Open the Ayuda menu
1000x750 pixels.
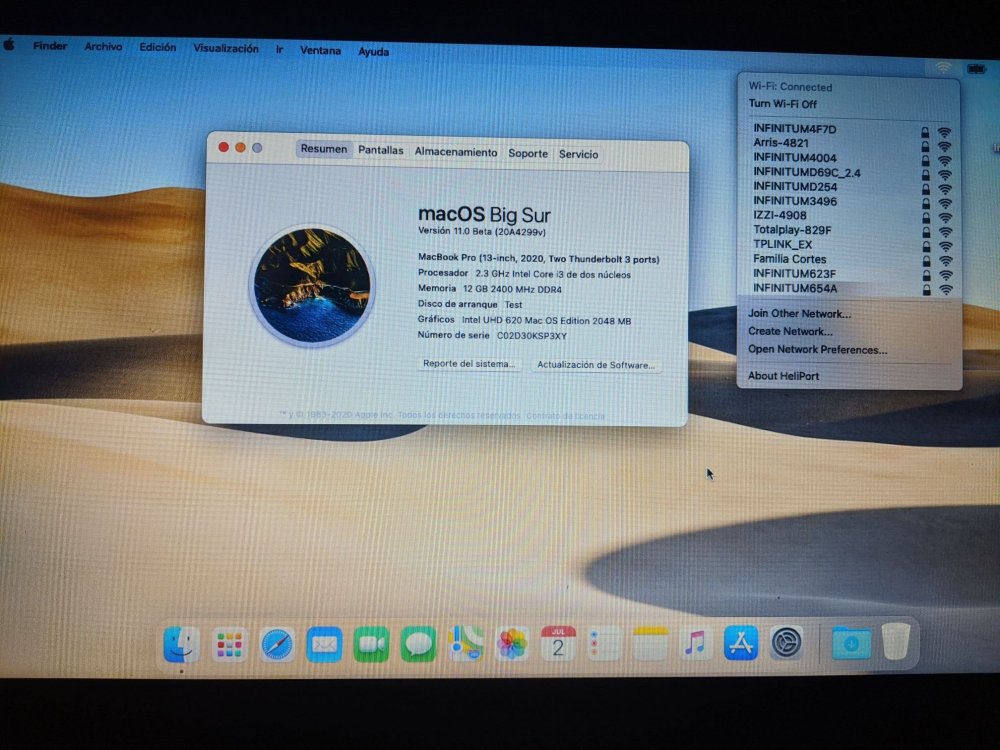click(x=373, y=52)
